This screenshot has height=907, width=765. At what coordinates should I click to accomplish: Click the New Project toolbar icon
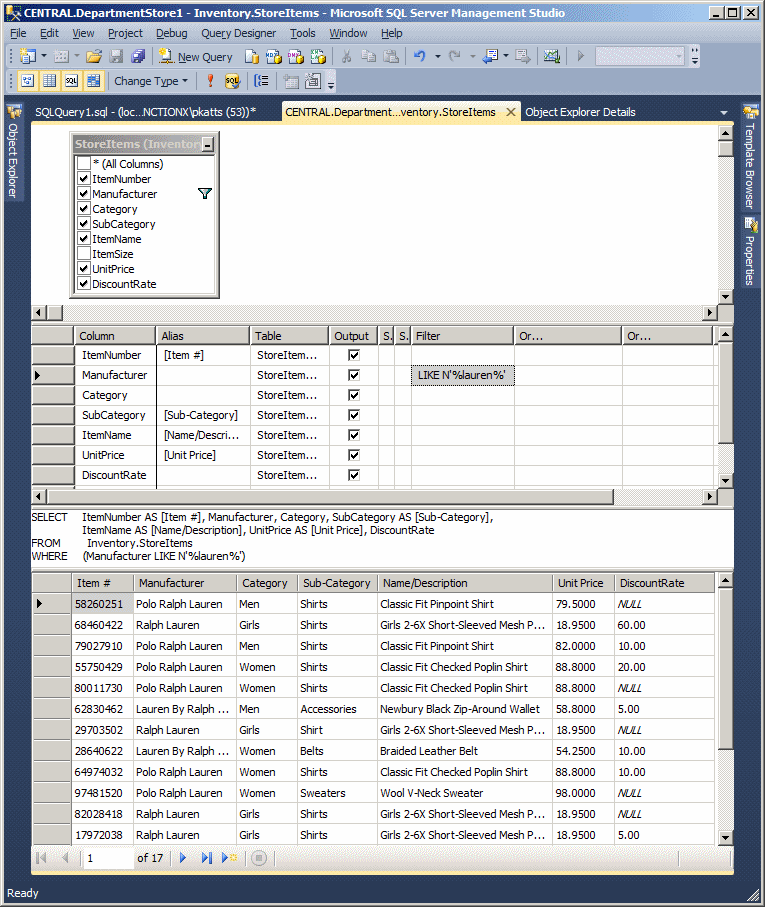click(27, 56)
